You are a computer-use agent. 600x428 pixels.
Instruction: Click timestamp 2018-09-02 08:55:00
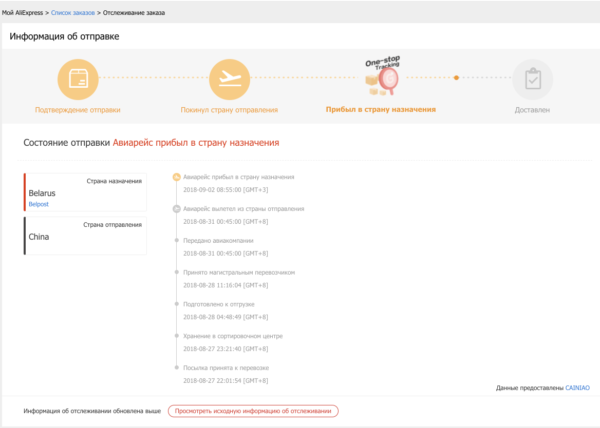tap(225, 190)
